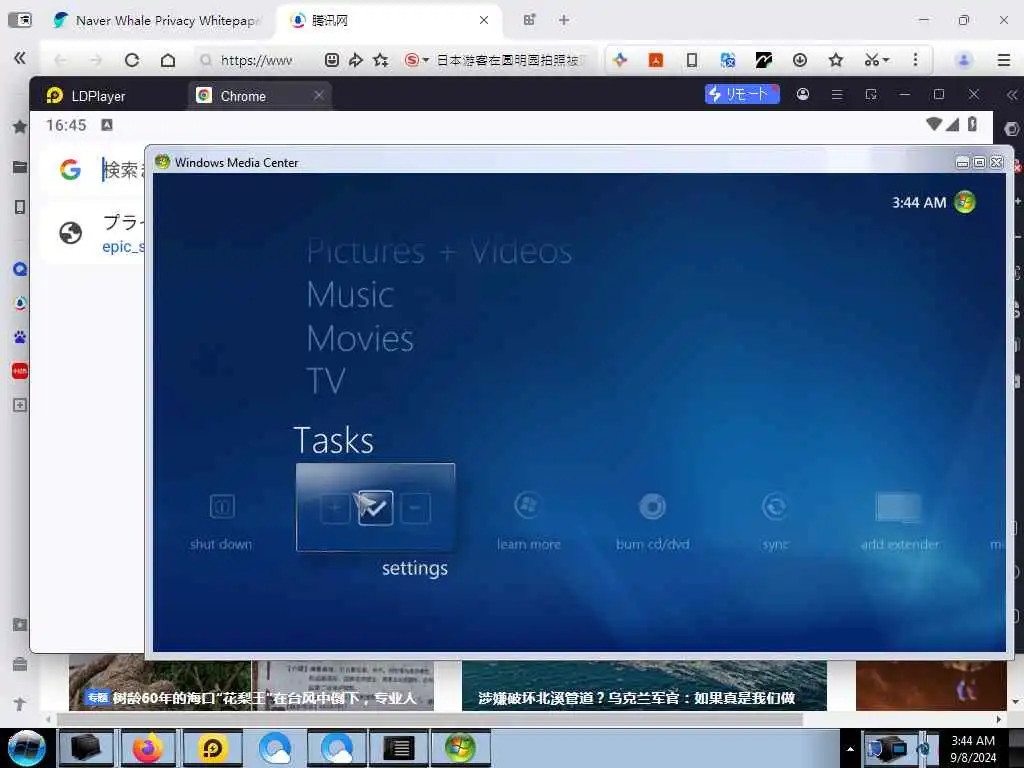Select the Tasks heading in Media Center
1024x768 pixels.
[334, 440]
